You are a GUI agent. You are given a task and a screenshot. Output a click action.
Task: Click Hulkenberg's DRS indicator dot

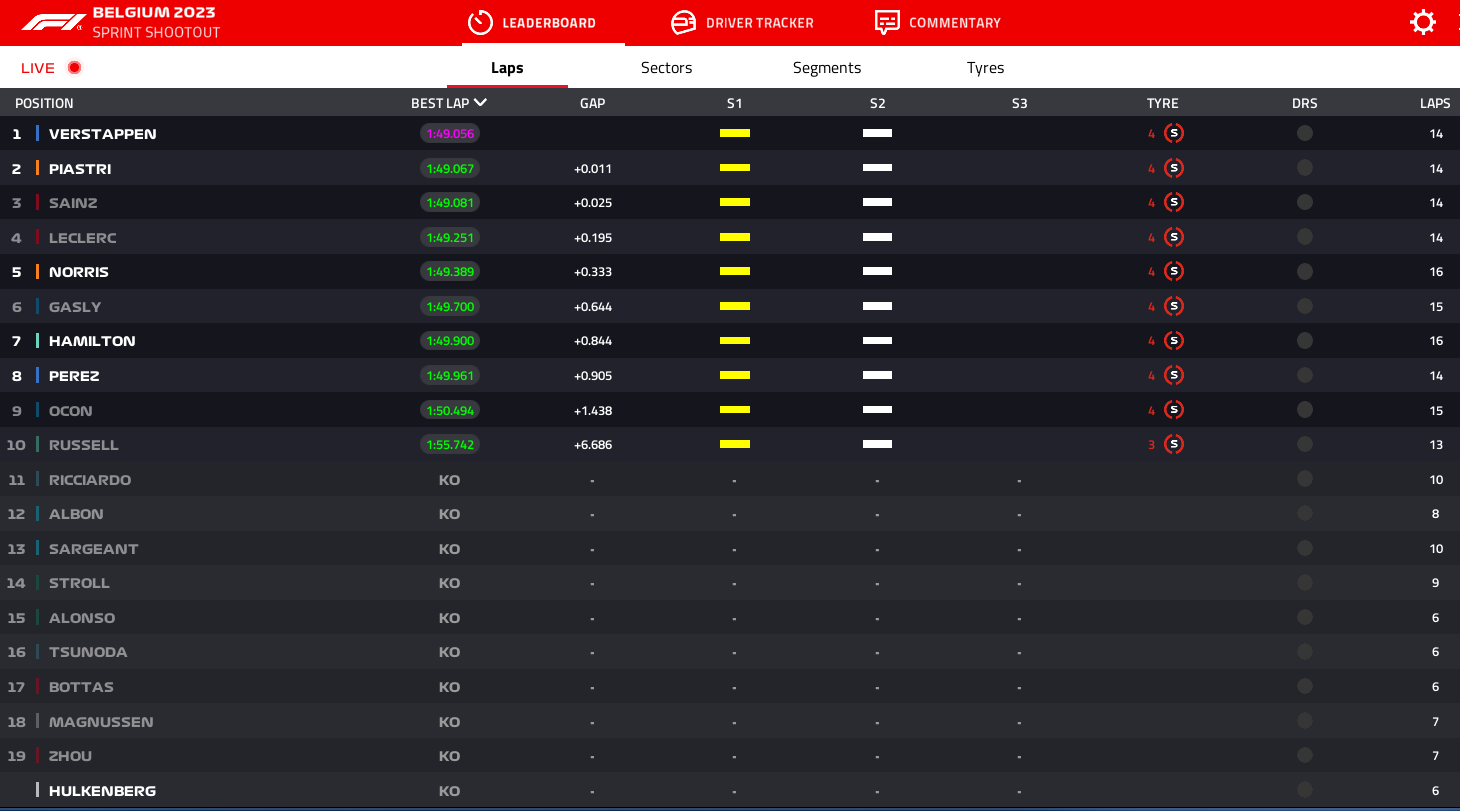(x=1305, y=790)
